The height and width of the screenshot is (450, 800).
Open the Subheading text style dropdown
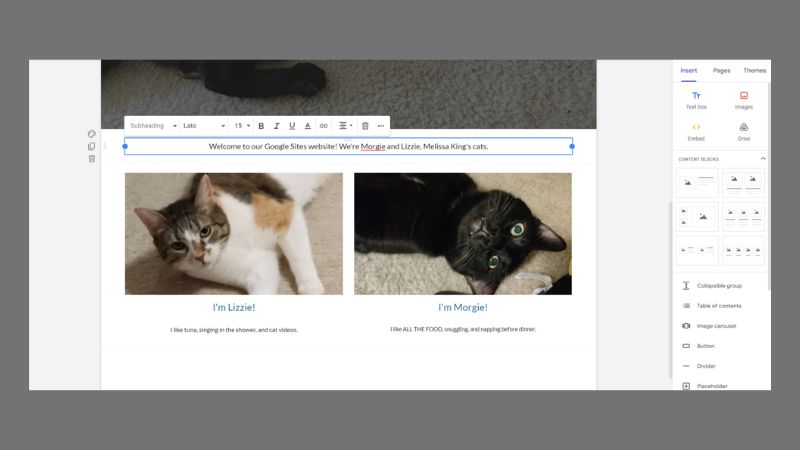[x=153, y=126]
